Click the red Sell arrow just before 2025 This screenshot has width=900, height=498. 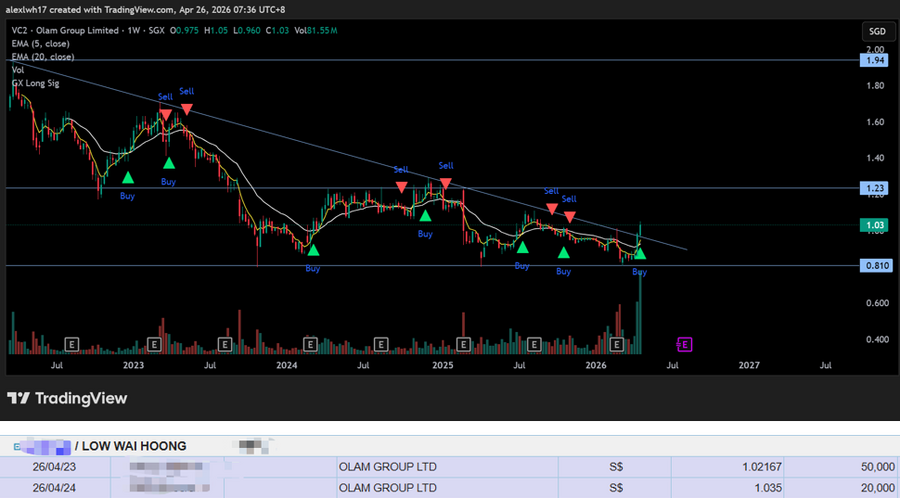tap(446, 182)
